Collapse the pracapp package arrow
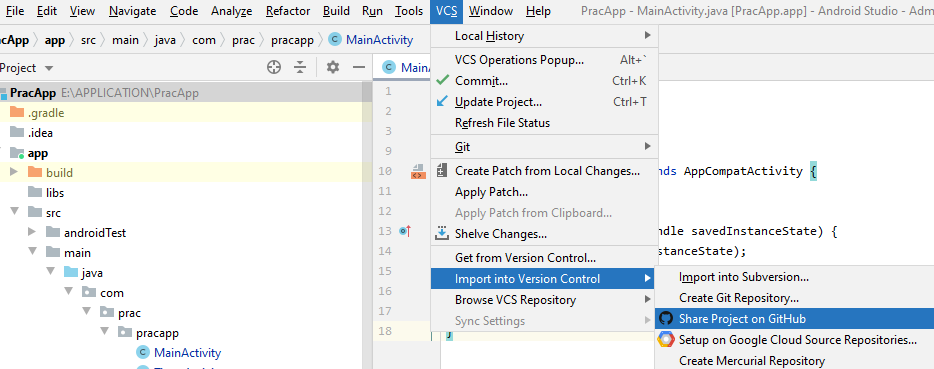The width and height of the screenshot is (934, 369). [104, 332]
